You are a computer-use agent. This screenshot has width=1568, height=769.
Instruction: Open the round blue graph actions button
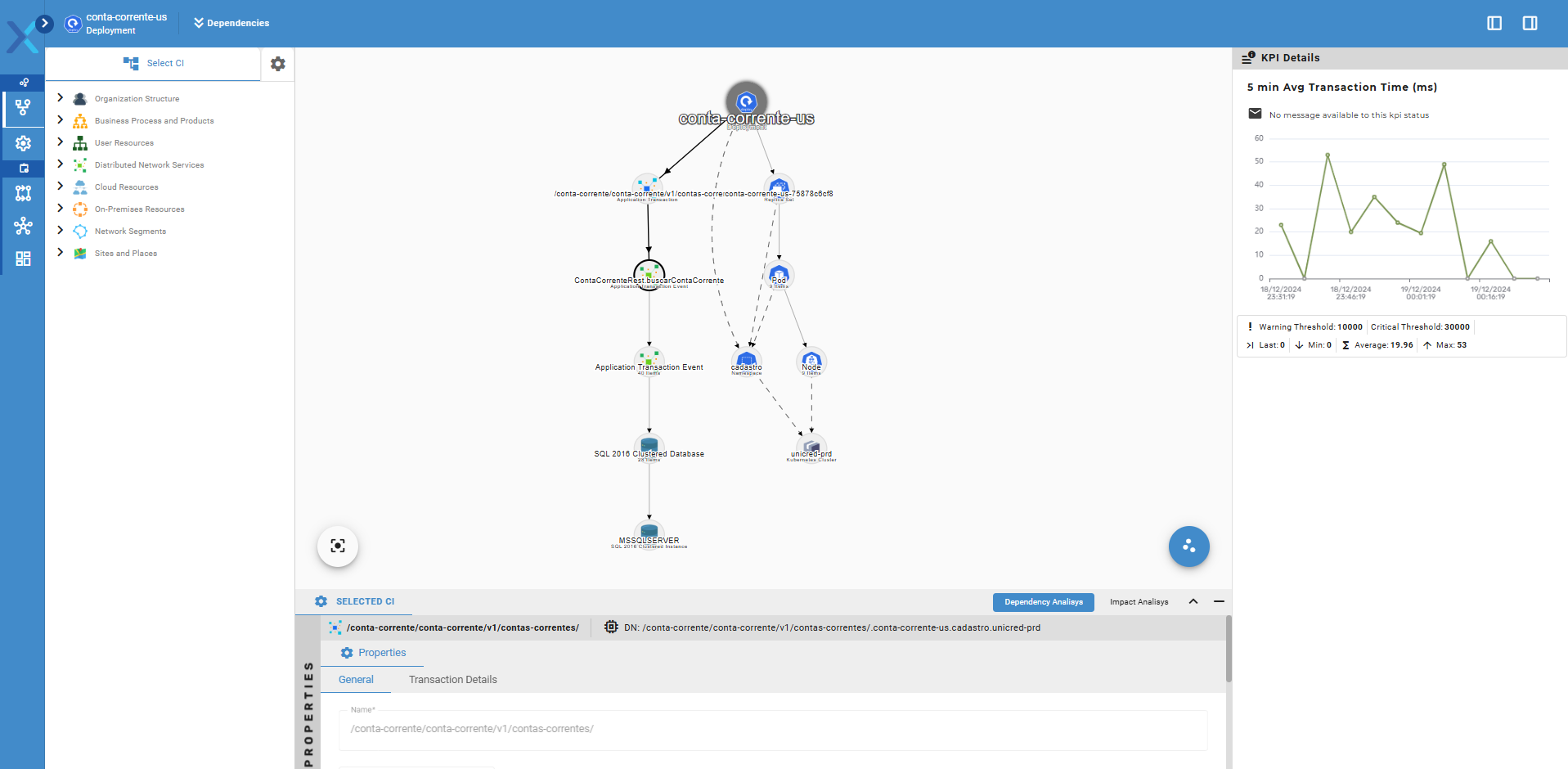1188,546
